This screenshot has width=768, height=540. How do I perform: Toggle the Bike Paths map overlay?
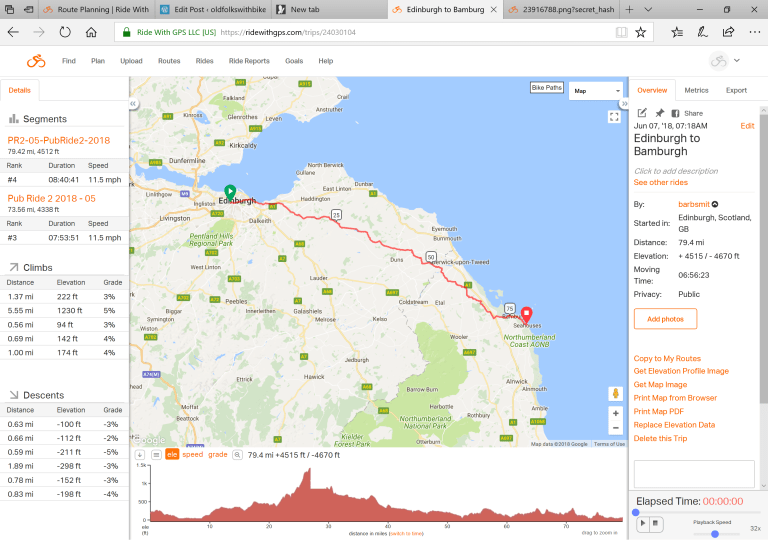click(x=546, y=88)
